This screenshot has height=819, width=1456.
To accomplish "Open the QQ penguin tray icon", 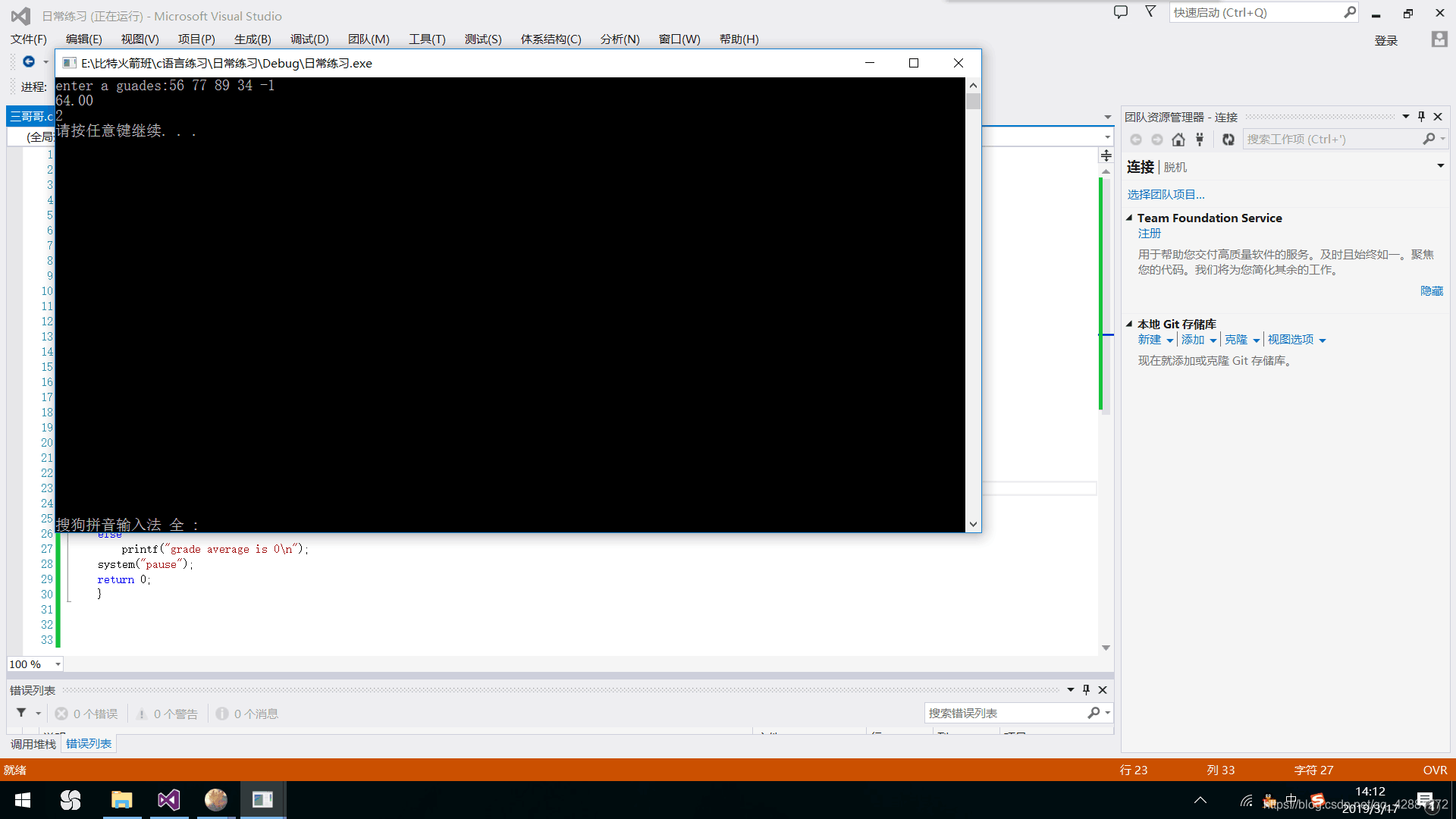I will click(1269, 800).
